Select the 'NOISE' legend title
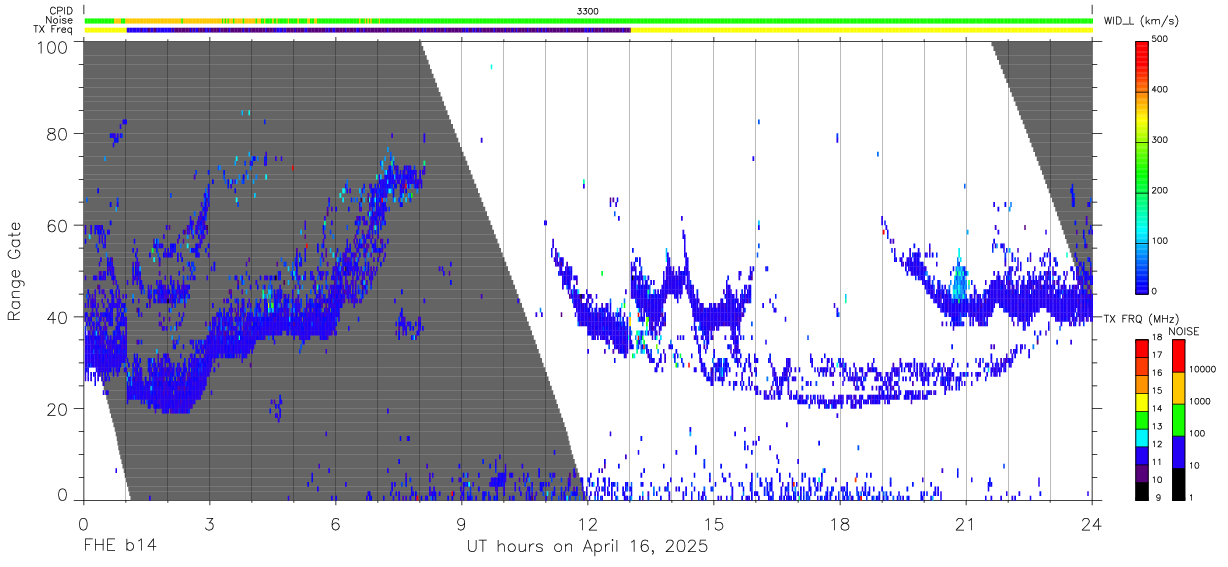 click(x=1183, y=331)
